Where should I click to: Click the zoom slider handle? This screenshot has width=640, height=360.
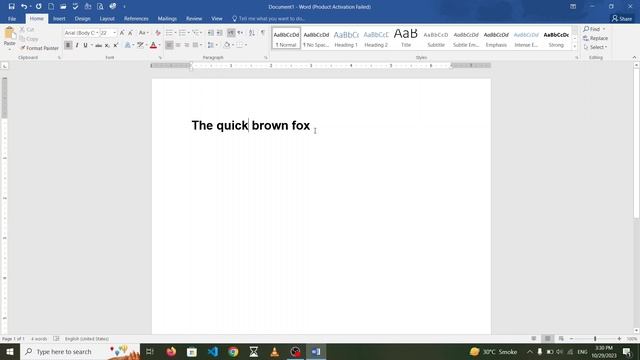(x=595, y=339)
